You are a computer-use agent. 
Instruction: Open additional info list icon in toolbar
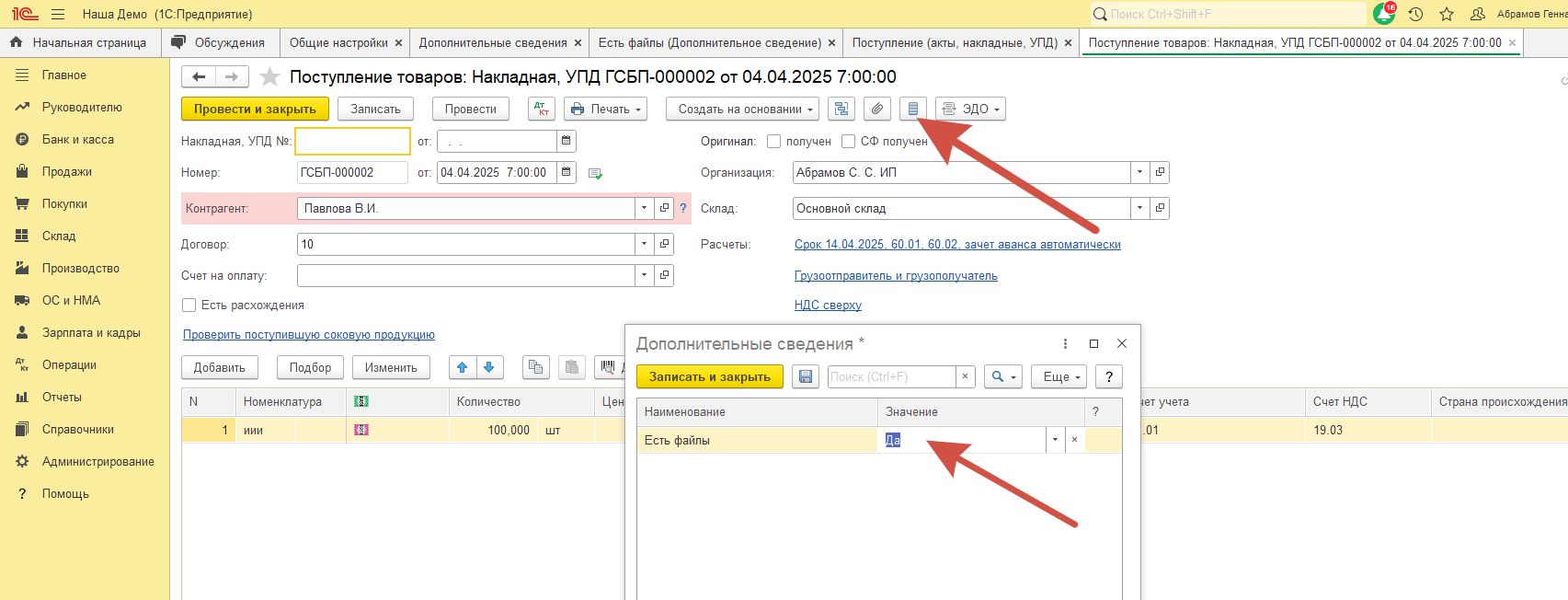[912, 109]
